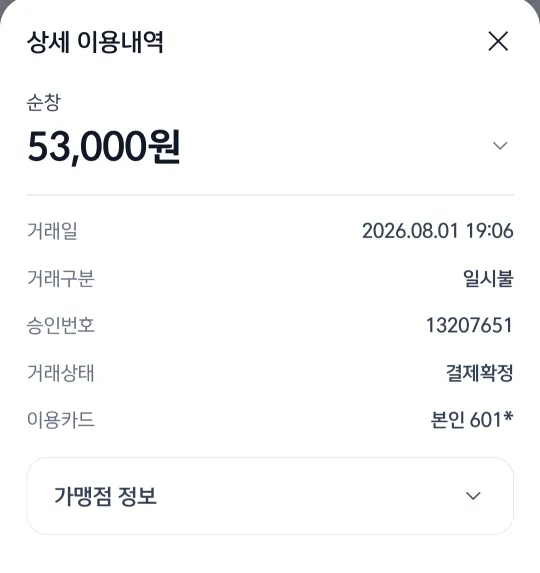Close the 상세 이용내역 dialog
The image size is (540, 573).
click(498, 41)
